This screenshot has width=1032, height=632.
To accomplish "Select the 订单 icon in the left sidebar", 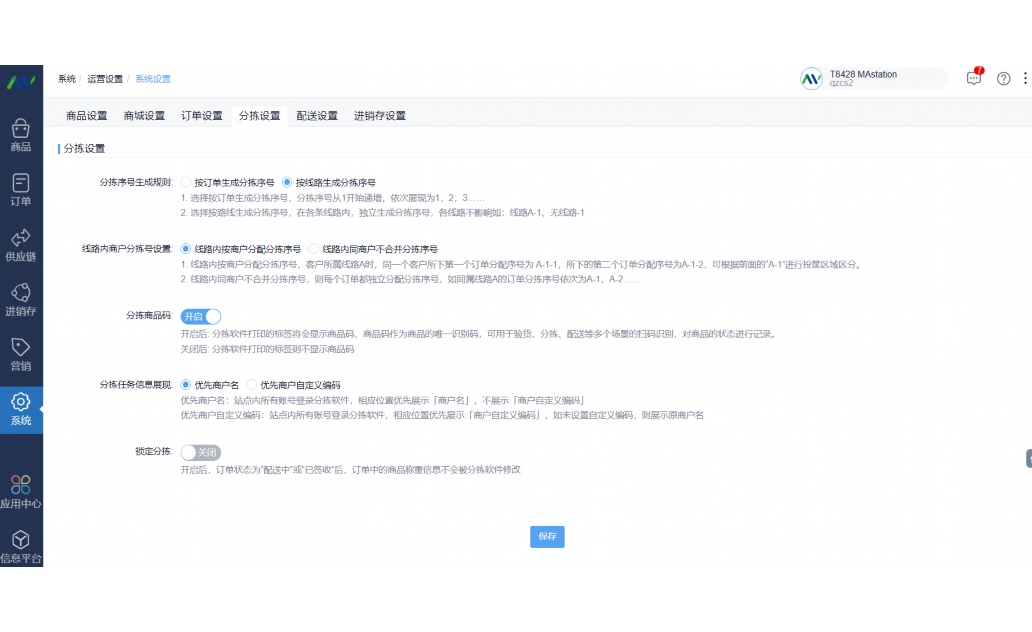I will coord(21,188).
